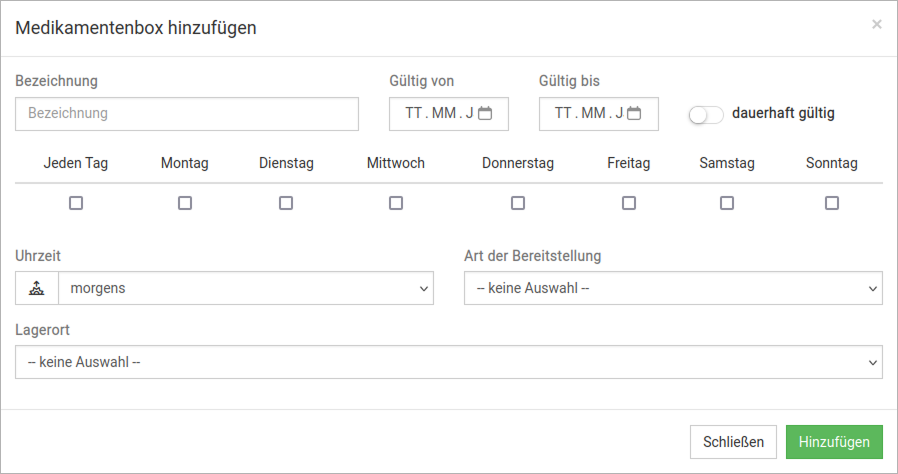Viewport: 898px width, 474px height.
Task: Tick the Dienstag checkbox
Action: (x=286, y=203)
